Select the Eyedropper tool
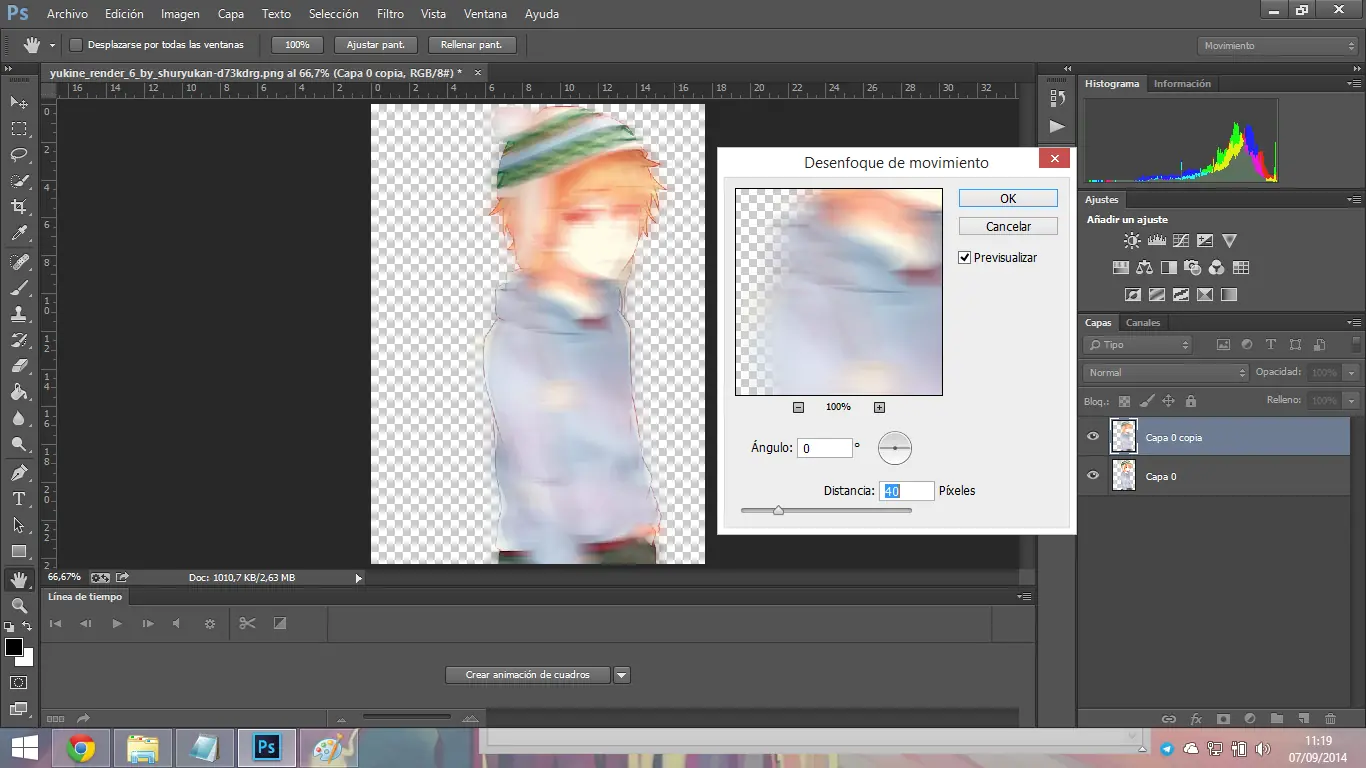The width and height of the screenshot is (1366, 768). tap(19, 234)
